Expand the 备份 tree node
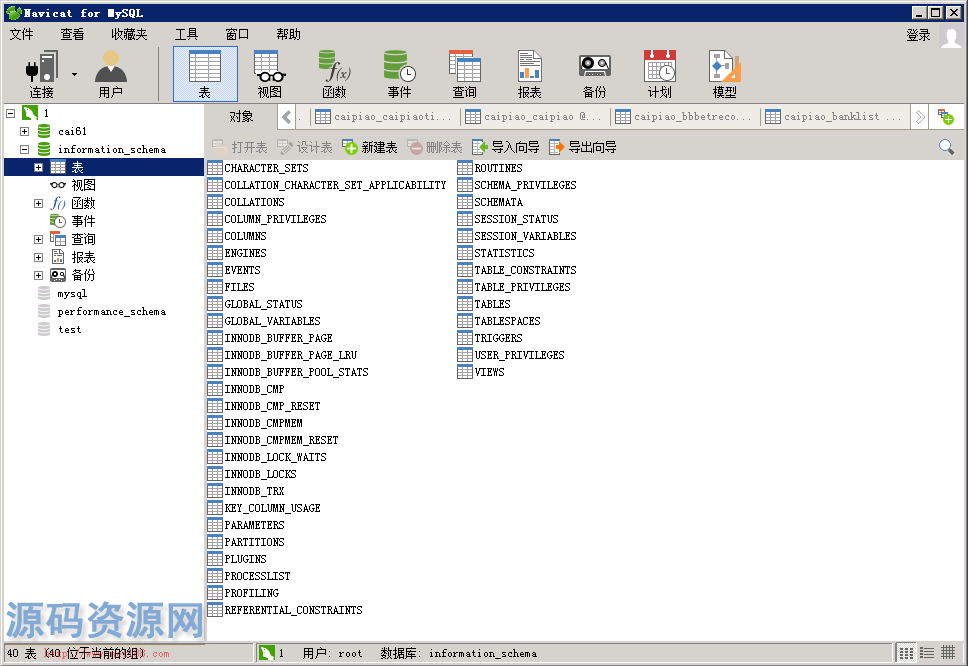 pos(38,275)
